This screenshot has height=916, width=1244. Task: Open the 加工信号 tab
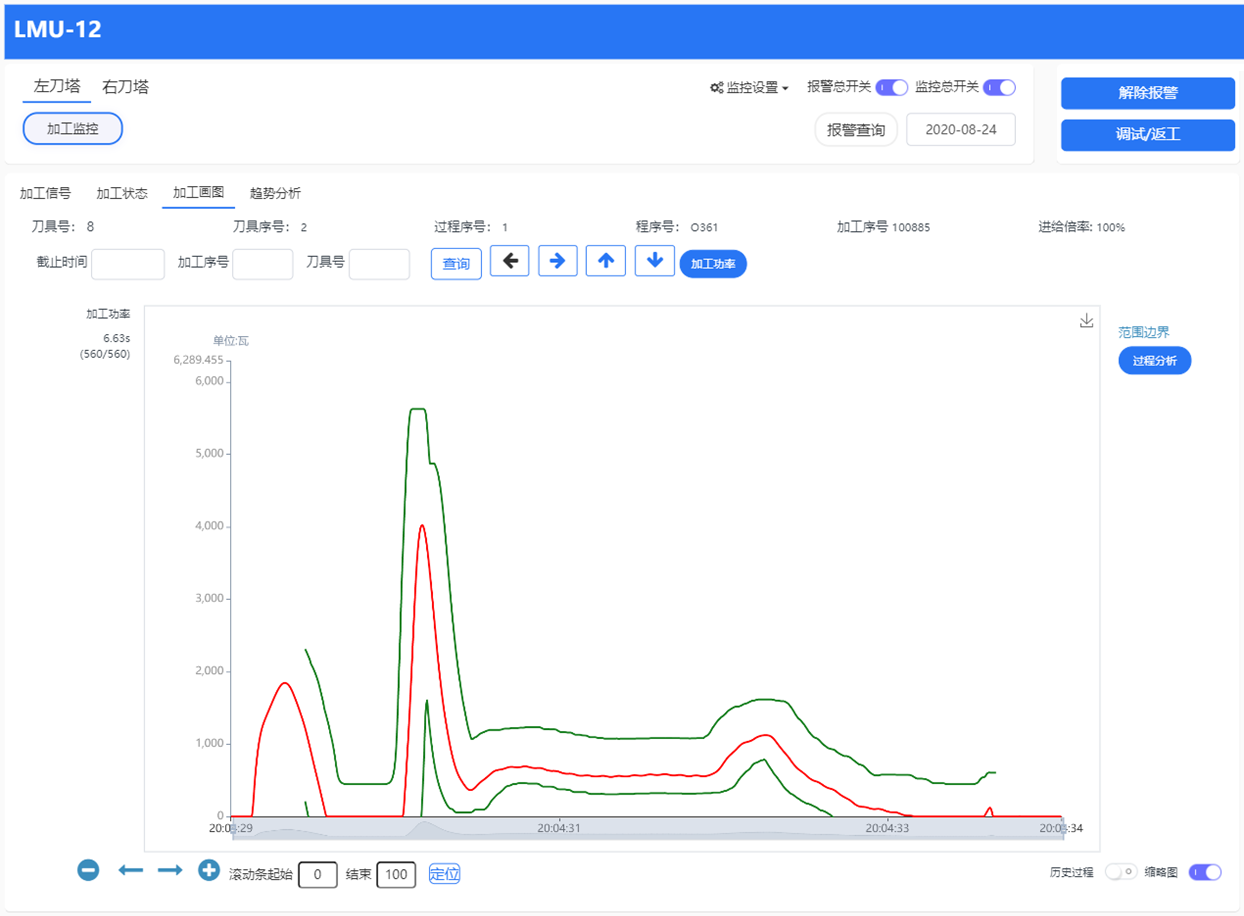(46, 193)
